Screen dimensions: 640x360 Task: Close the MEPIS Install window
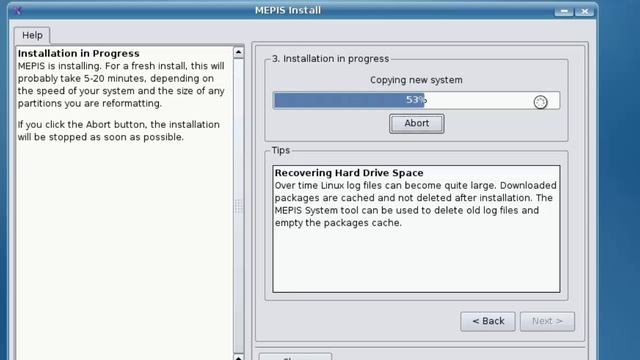click(584, 11)
